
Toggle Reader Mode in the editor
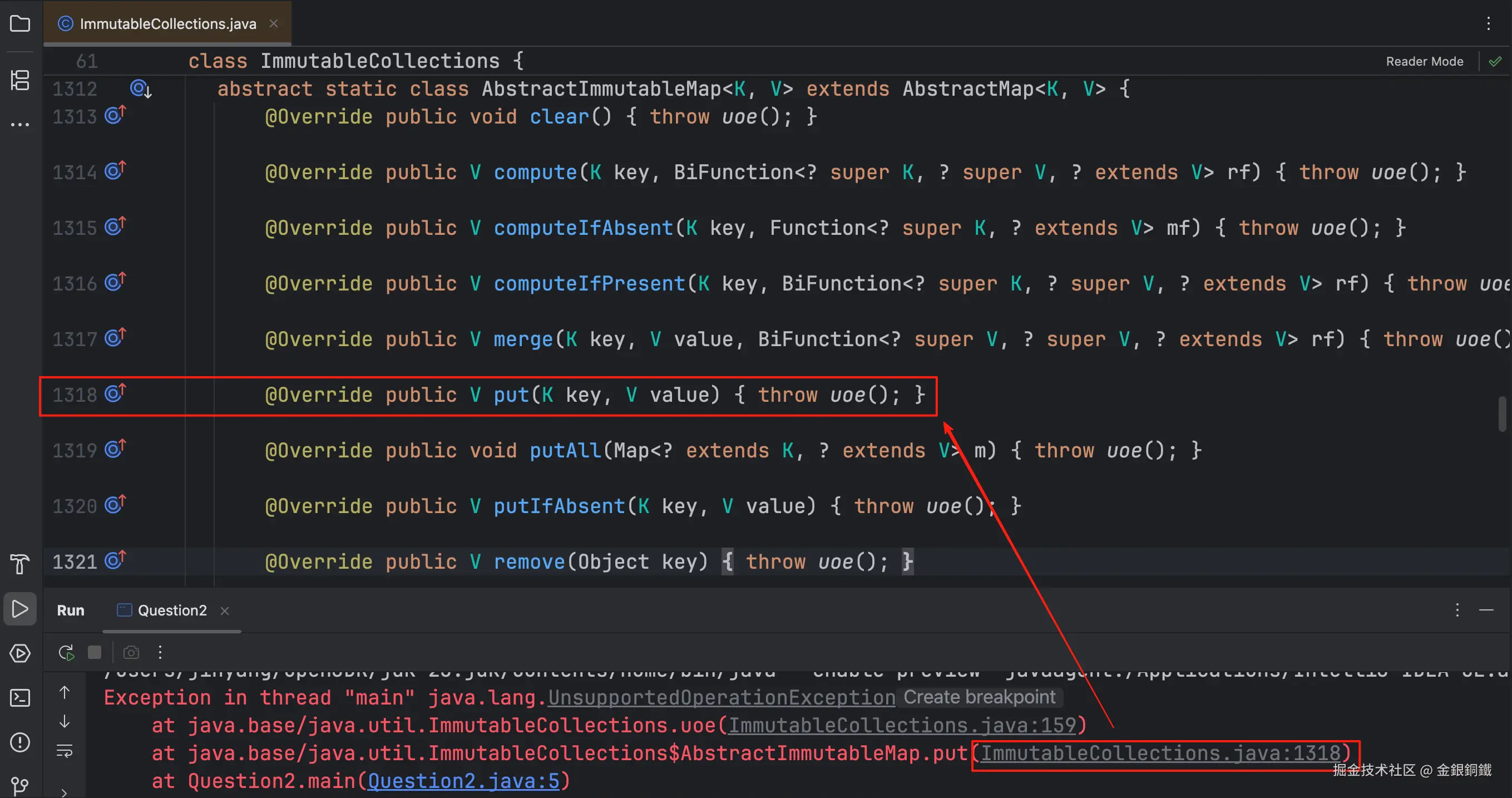click(1424, 62)
